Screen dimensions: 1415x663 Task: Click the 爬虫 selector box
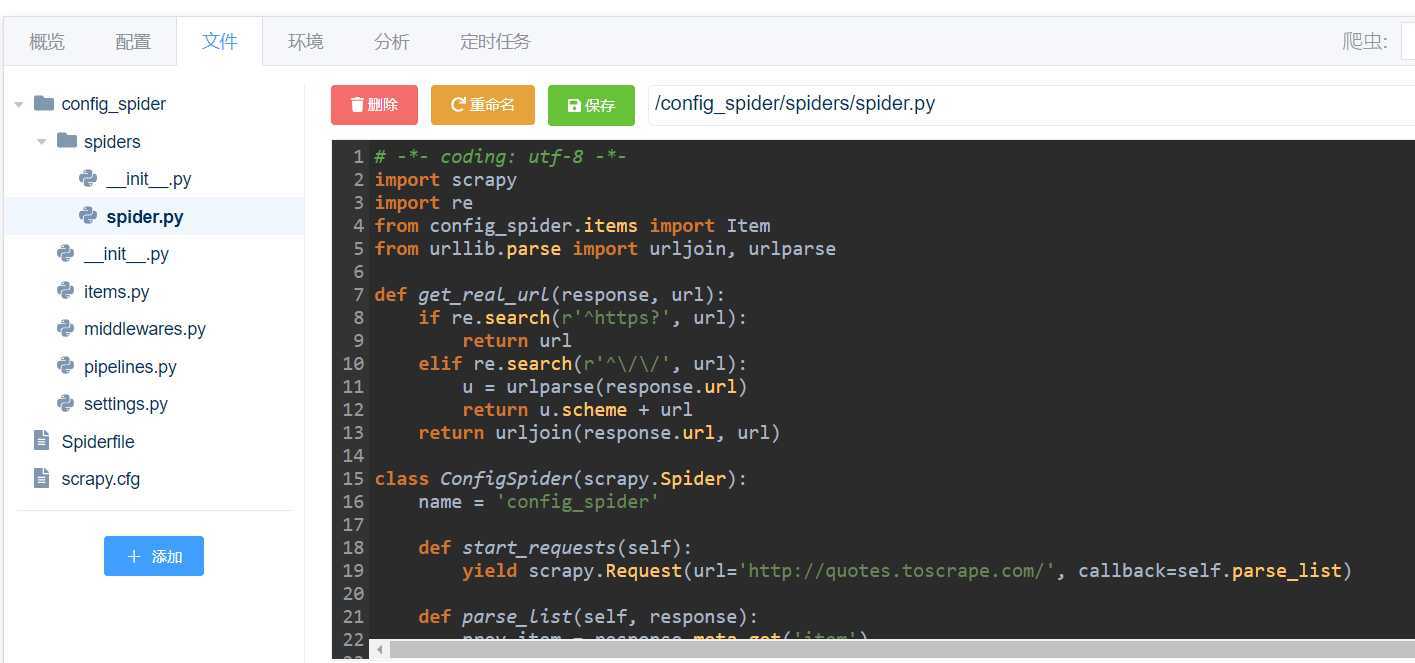[x=1408, y=42]
